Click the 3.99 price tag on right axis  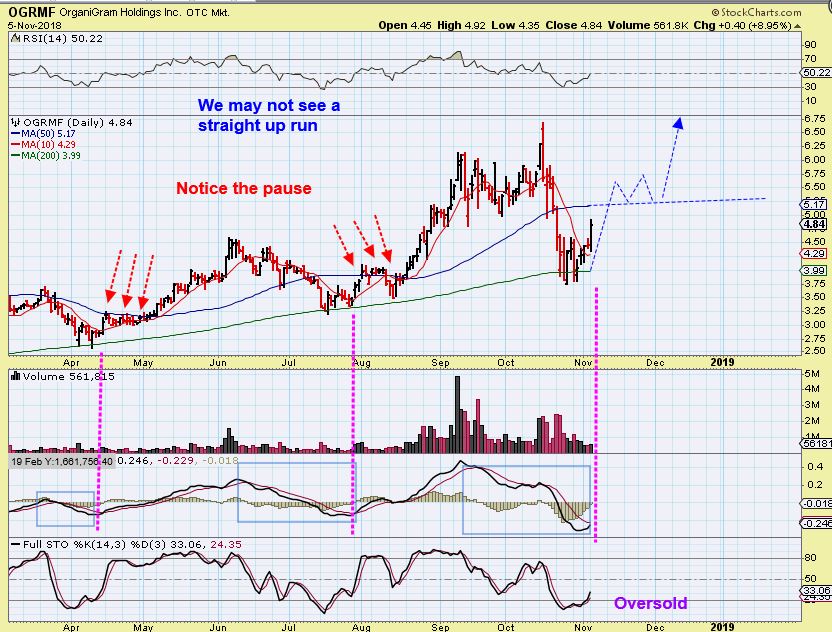[x=814, y=271]
